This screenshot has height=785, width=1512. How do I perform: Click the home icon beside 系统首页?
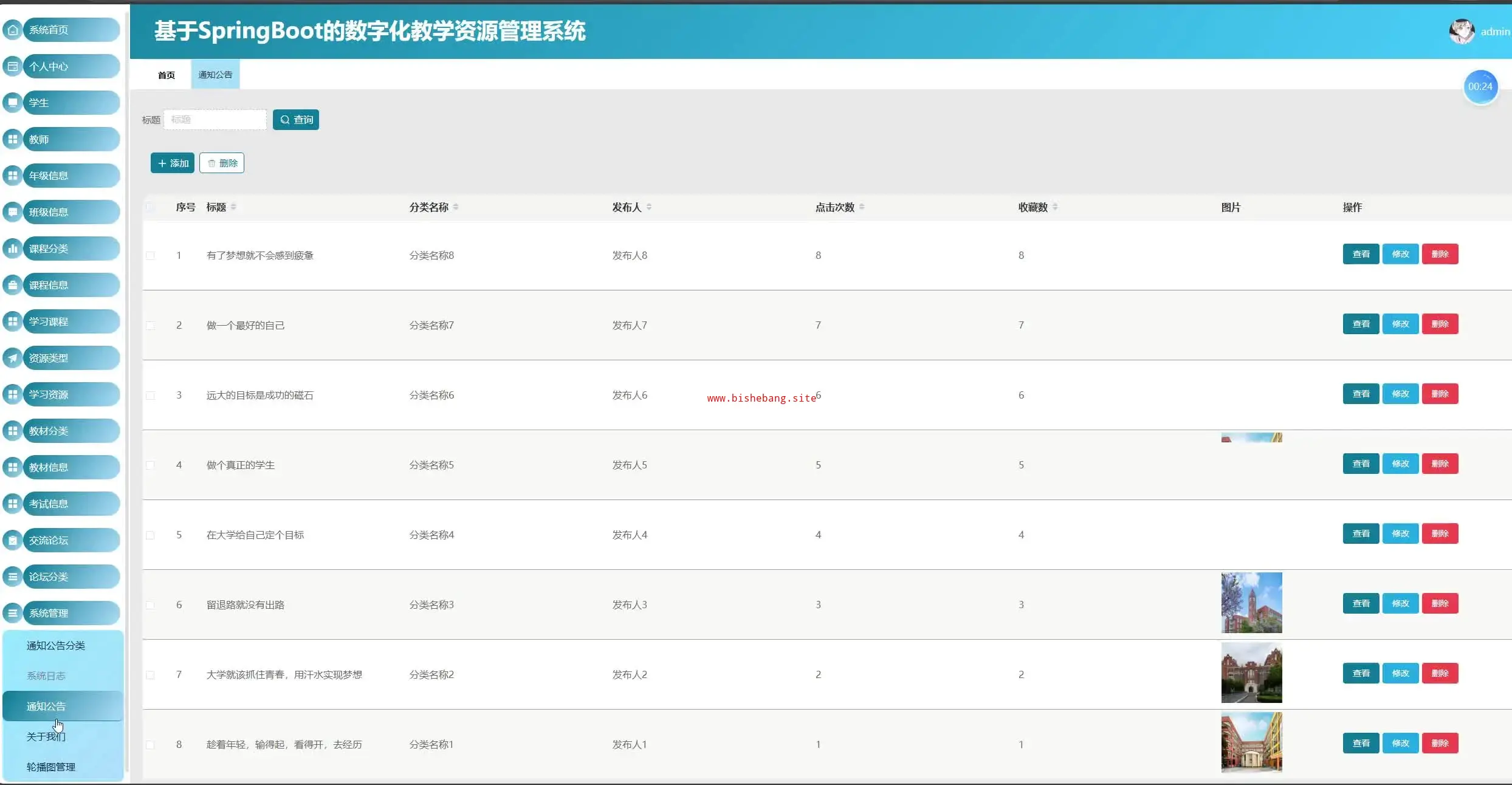13,30
